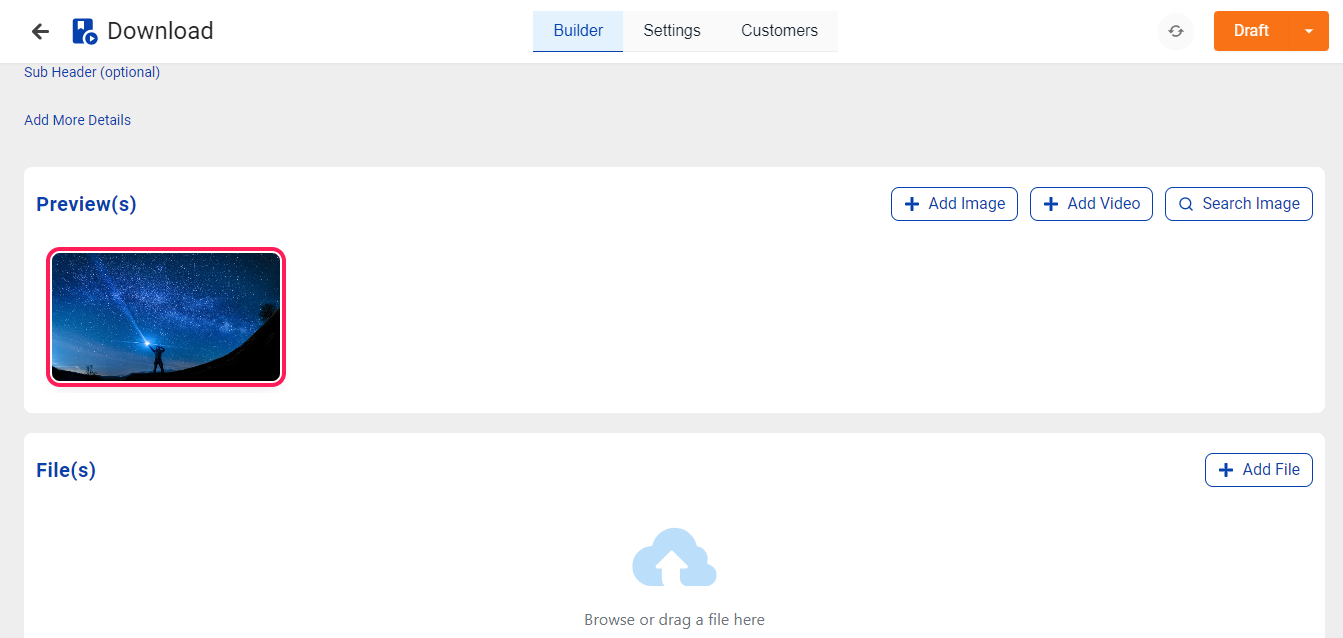Screen dimensions: 1343x638
Task: Click the Draft publish button
Action: click(1251, 31)
